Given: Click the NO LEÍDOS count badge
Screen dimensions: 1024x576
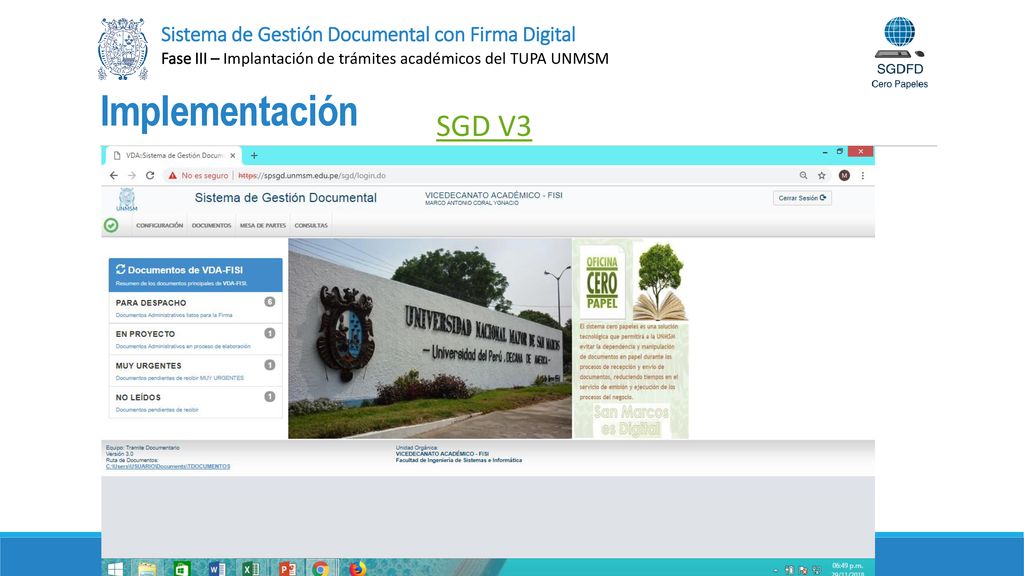Looking at the screenshot, I should 269,396.
